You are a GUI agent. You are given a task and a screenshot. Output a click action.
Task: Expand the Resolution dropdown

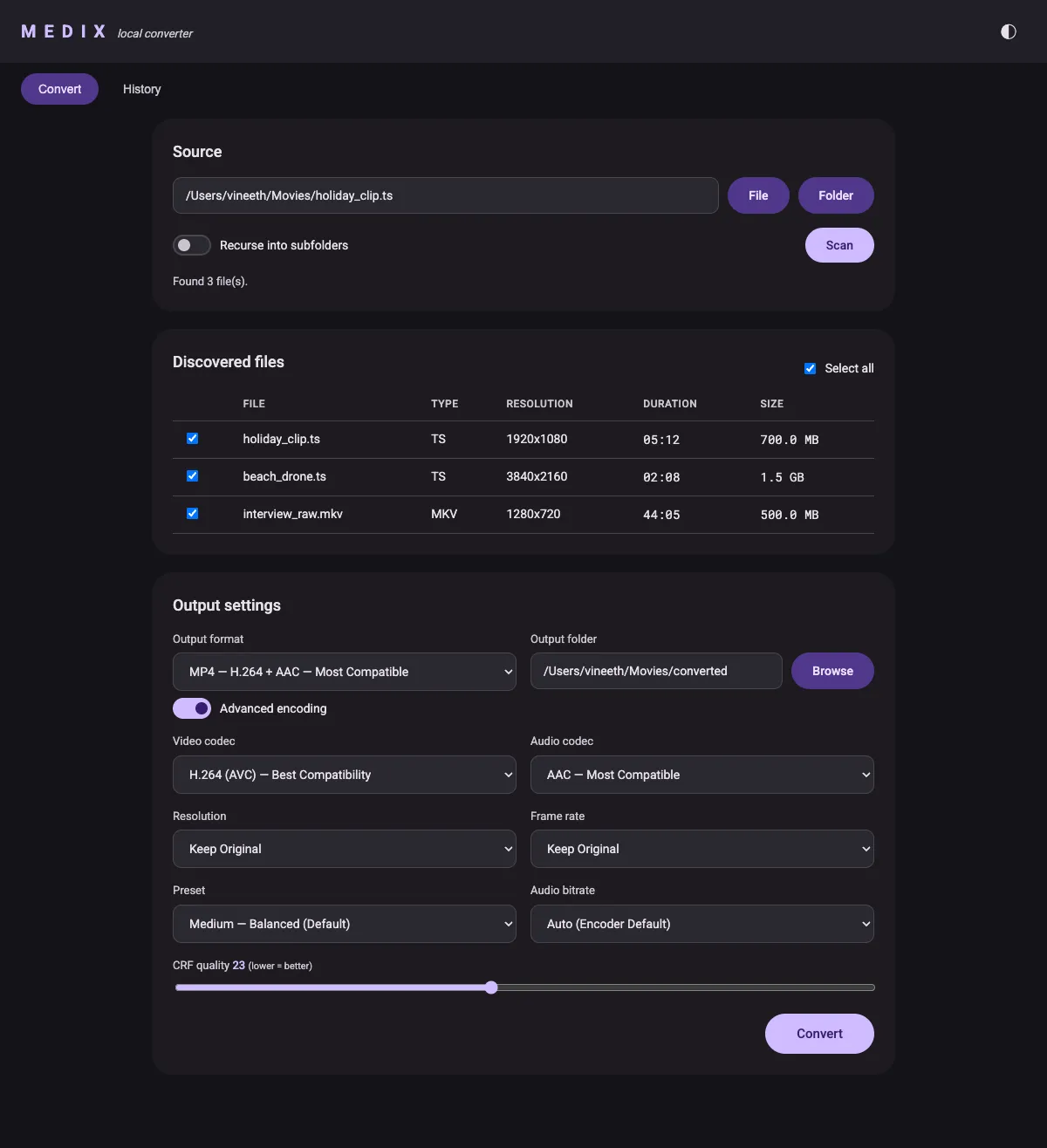tap(345, 849)
